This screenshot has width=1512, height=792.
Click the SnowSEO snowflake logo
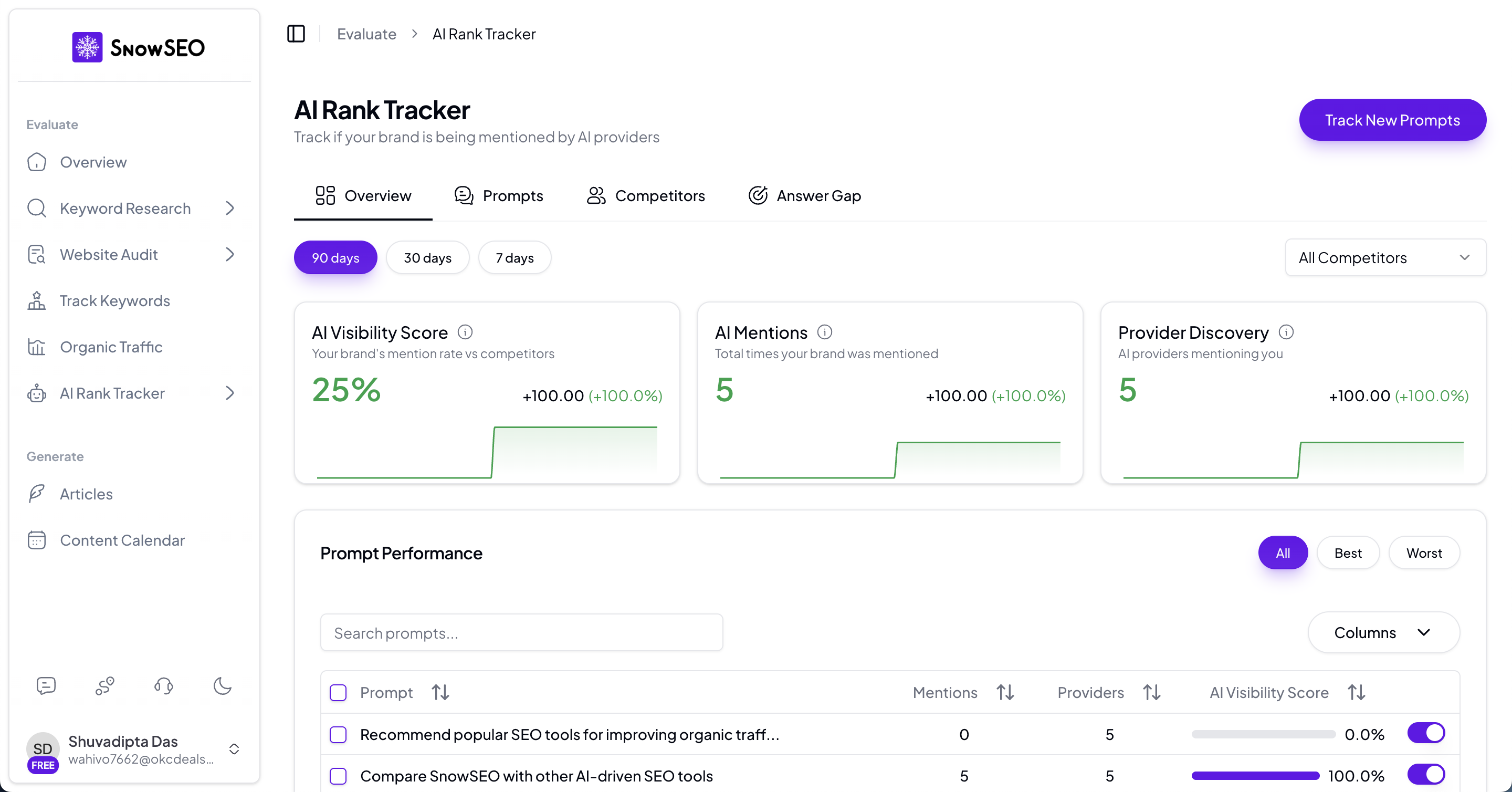(x=87, y=47)
